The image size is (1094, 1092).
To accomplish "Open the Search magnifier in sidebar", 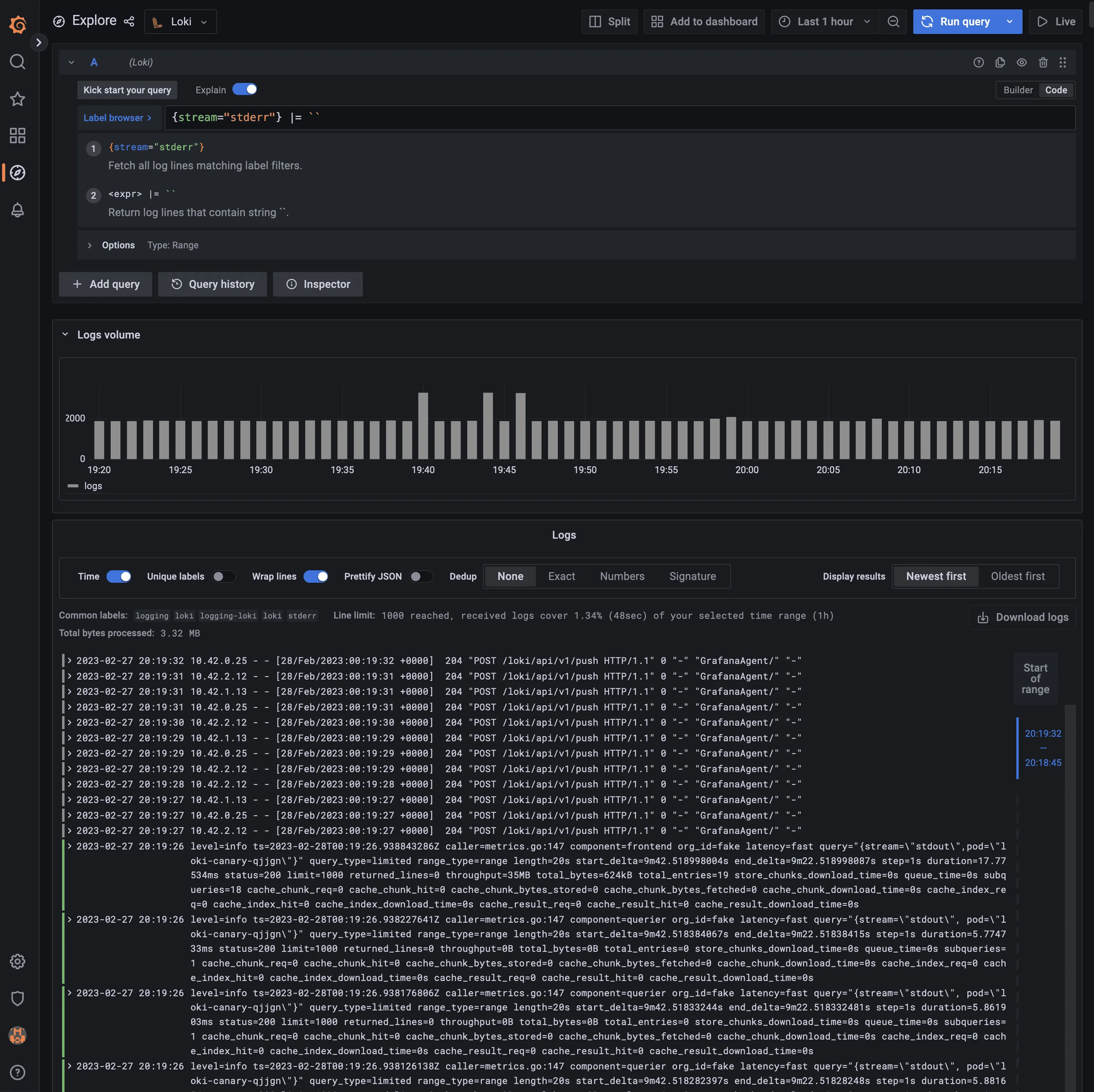I will tap(18, 62).
